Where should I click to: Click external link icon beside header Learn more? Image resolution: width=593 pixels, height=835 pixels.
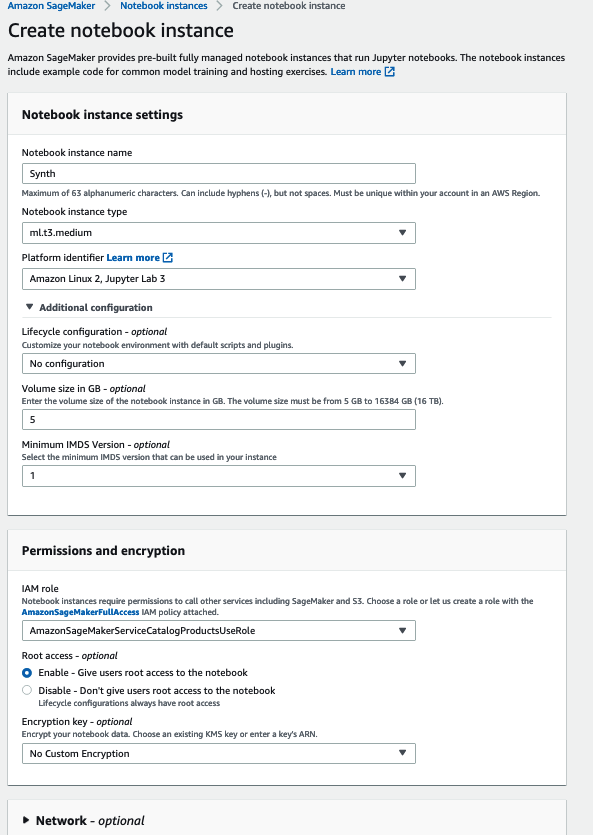[x=390, y=72]
